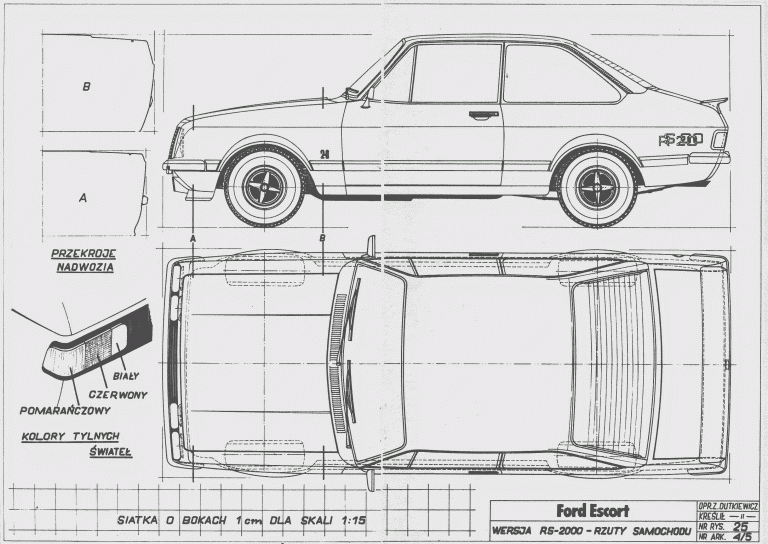Screen dimensions: 768x544
Task: Select the "NR RYS. 25" drawing number
Action: [x=724, y=527]
